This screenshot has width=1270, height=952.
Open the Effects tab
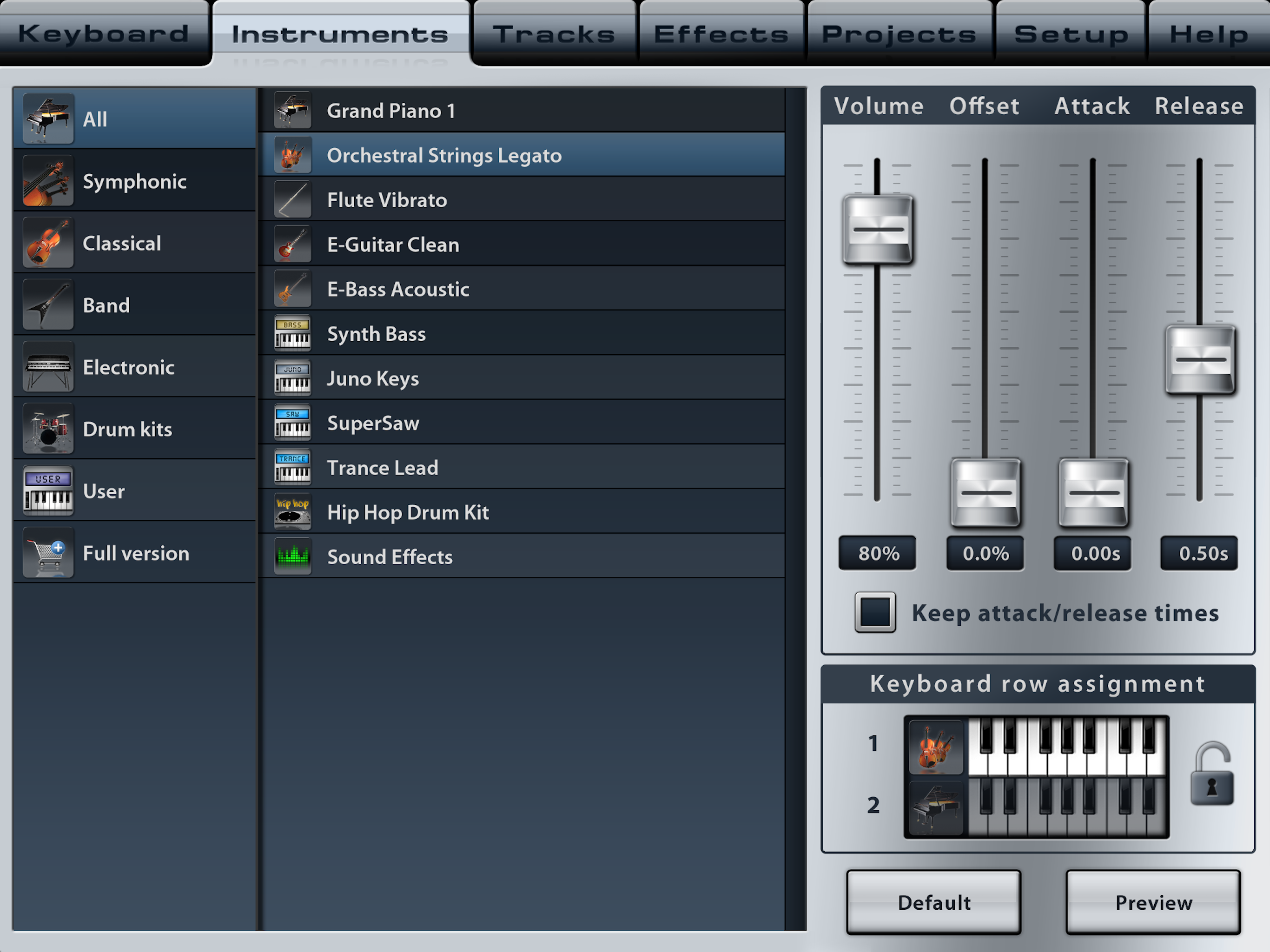tap(721, 34)
